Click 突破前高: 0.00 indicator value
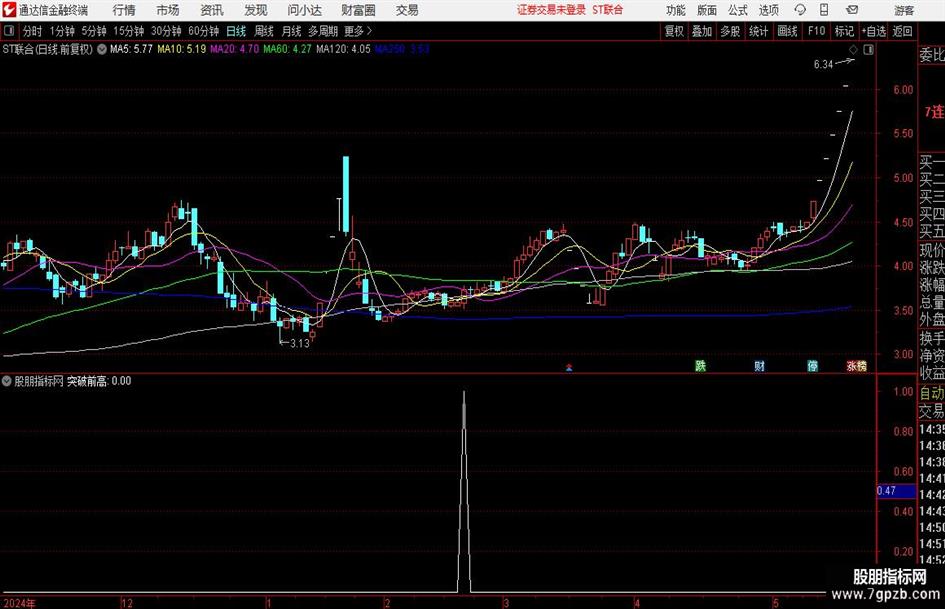Viewport: 945px width, 609px height. pyautogui.click(x=99, y=381)
